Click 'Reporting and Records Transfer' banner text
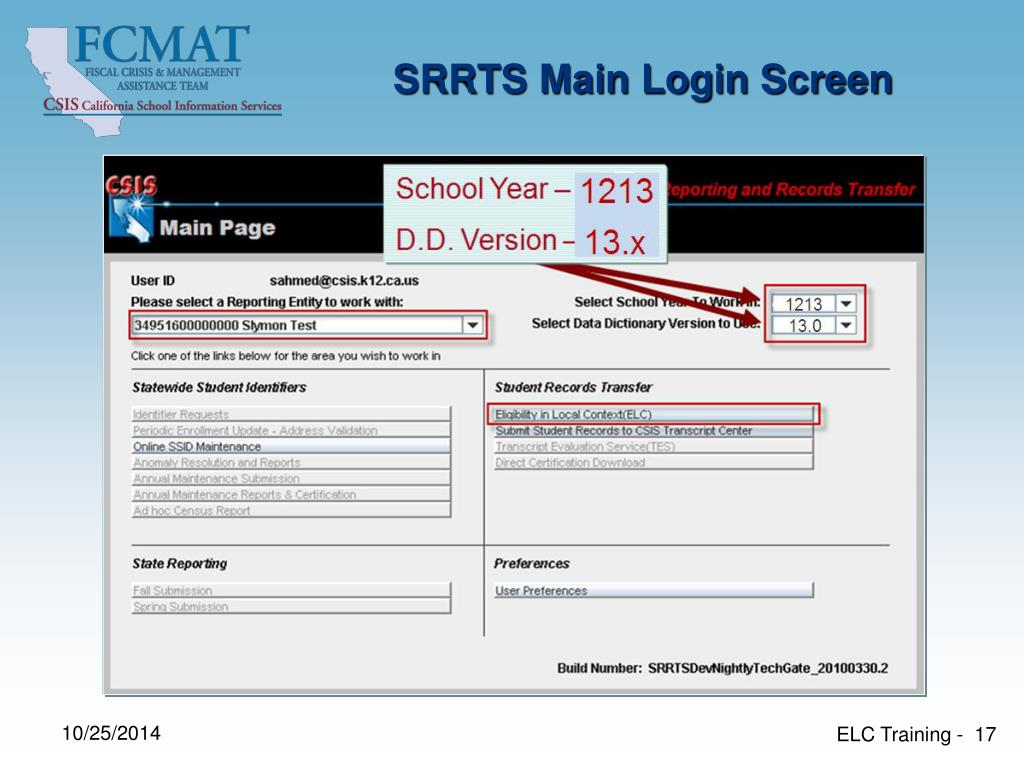Screen dimensions: 1024x768 coord(791,189)
